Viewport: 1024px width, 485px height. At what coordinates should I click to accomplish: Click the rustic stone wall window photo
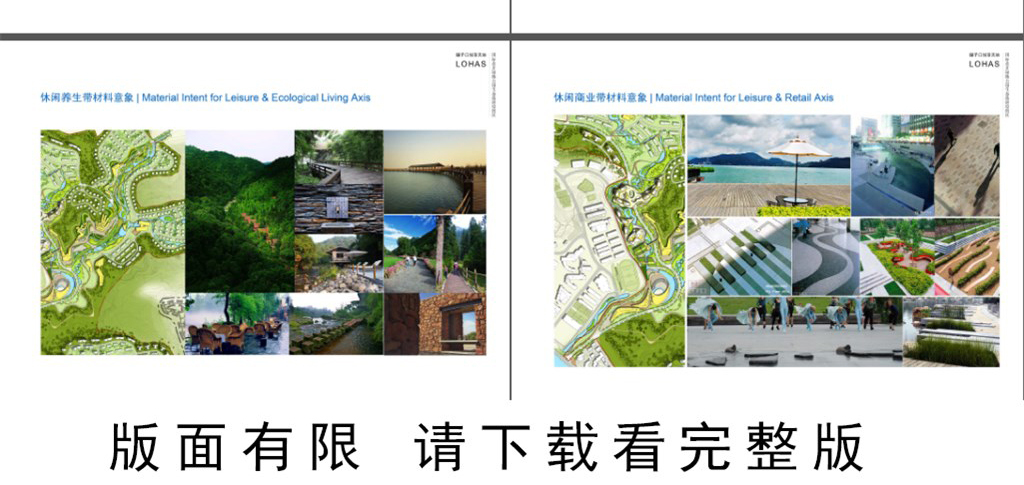434,323
